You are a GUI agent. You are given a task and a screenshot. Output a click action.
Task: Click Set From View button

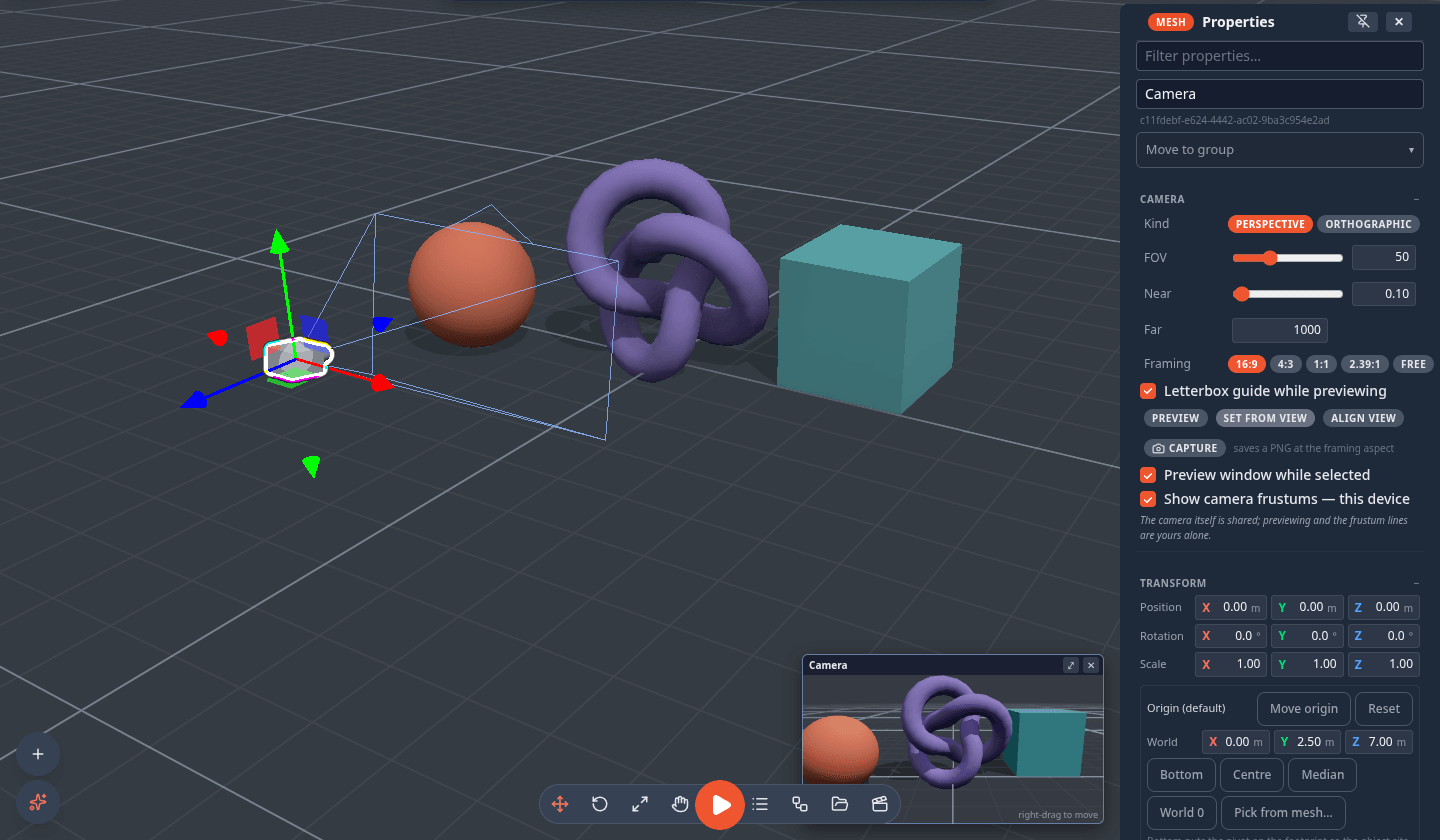point(1265,418)
